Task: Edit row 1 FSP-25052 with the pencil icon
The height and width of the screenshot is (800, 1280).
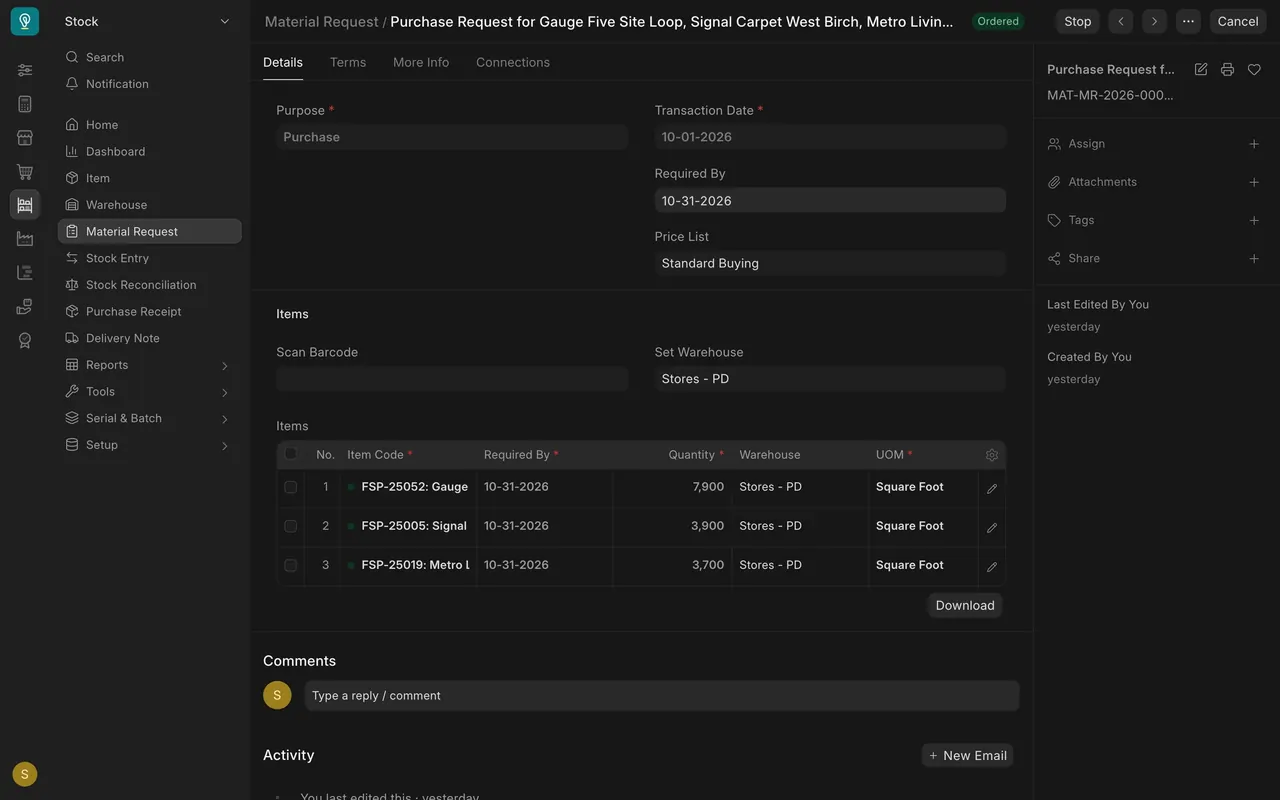Action: (x=992, y=488)
